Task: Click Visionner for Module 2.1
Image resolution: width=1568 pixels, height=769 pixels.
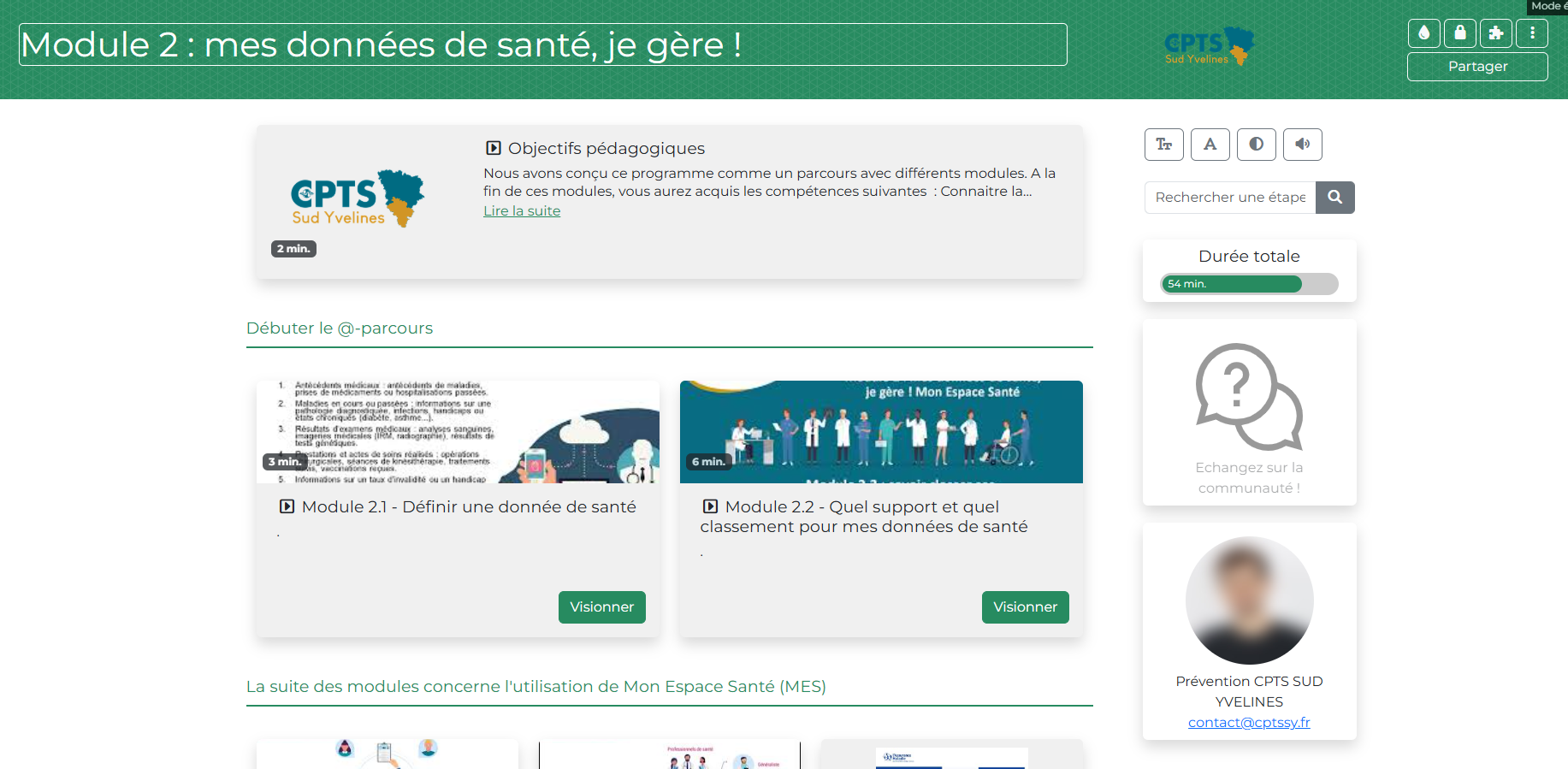Action: (x=601, y=607)
